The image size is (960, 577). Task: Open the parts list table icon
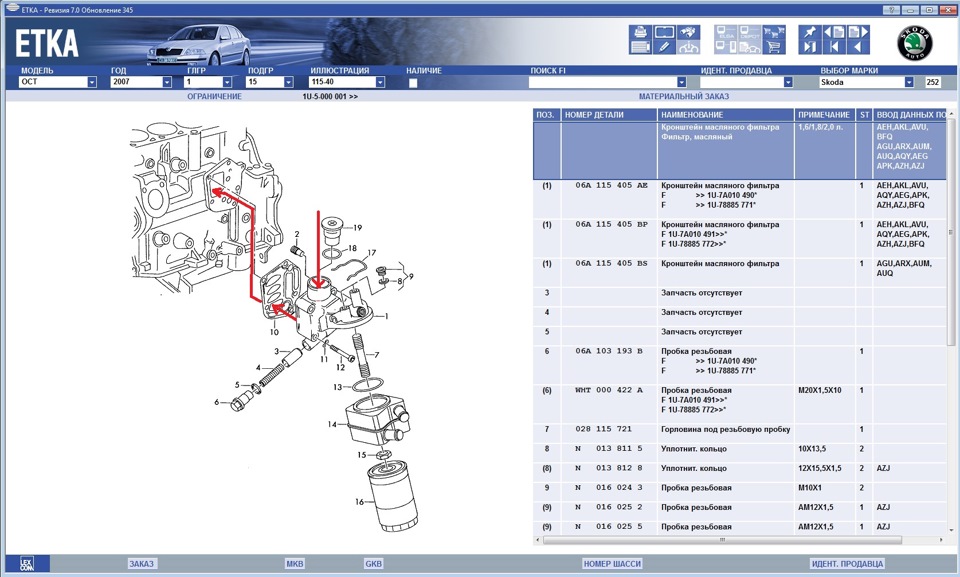coord(640,47)
